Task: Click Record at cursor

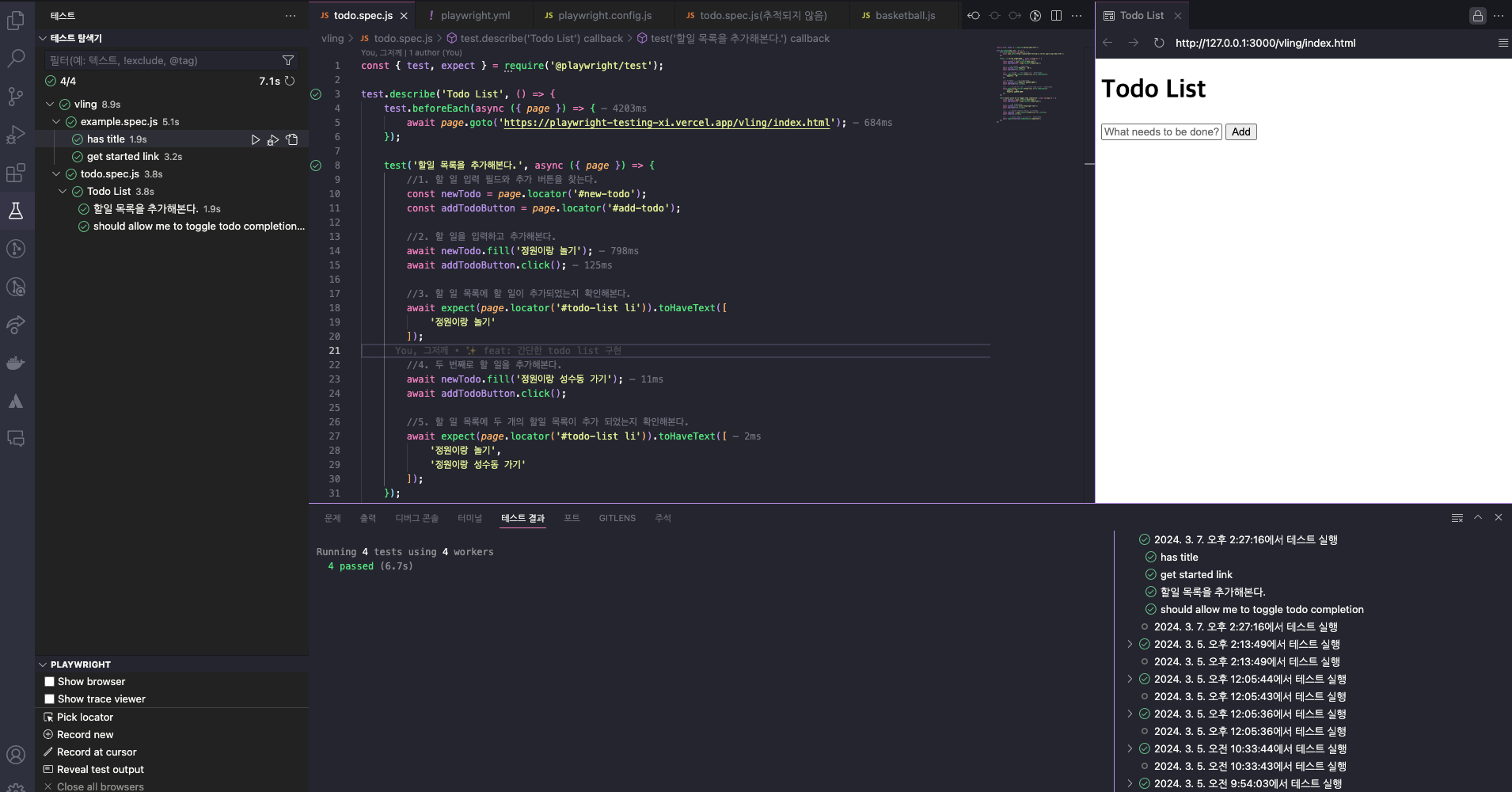Action: coord(96,752)
